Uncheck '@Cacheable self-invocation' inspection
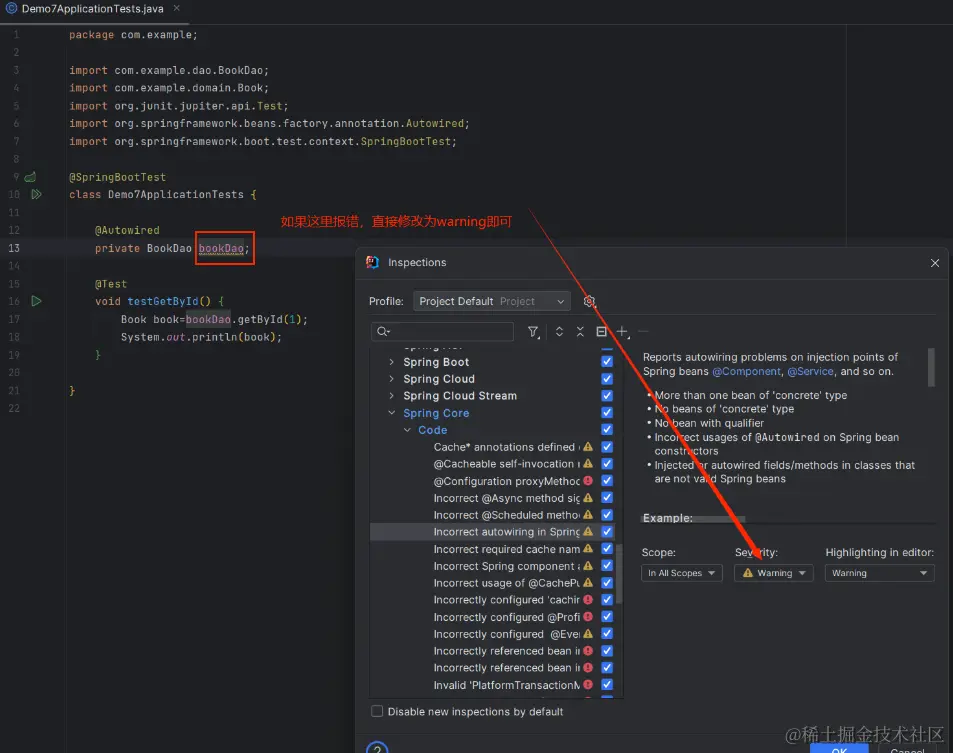Image resolution: width=953 pixels, height=753 pixels. tap(607, 464)
